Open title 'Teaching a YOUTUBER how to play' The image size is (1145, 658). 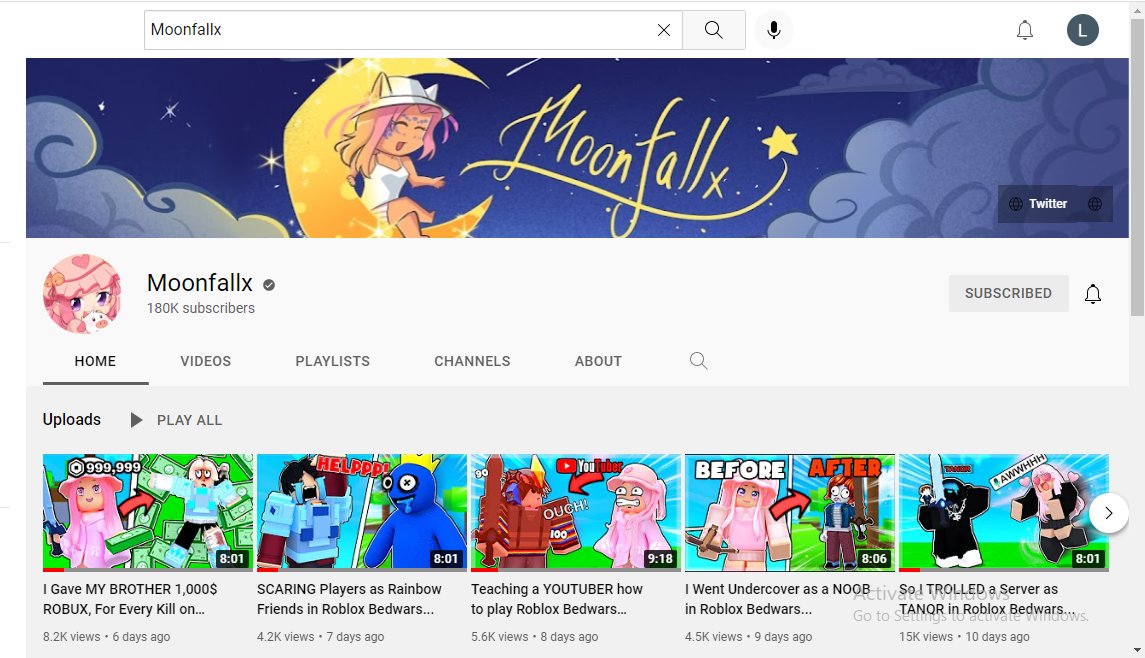(x=556, y=599)
